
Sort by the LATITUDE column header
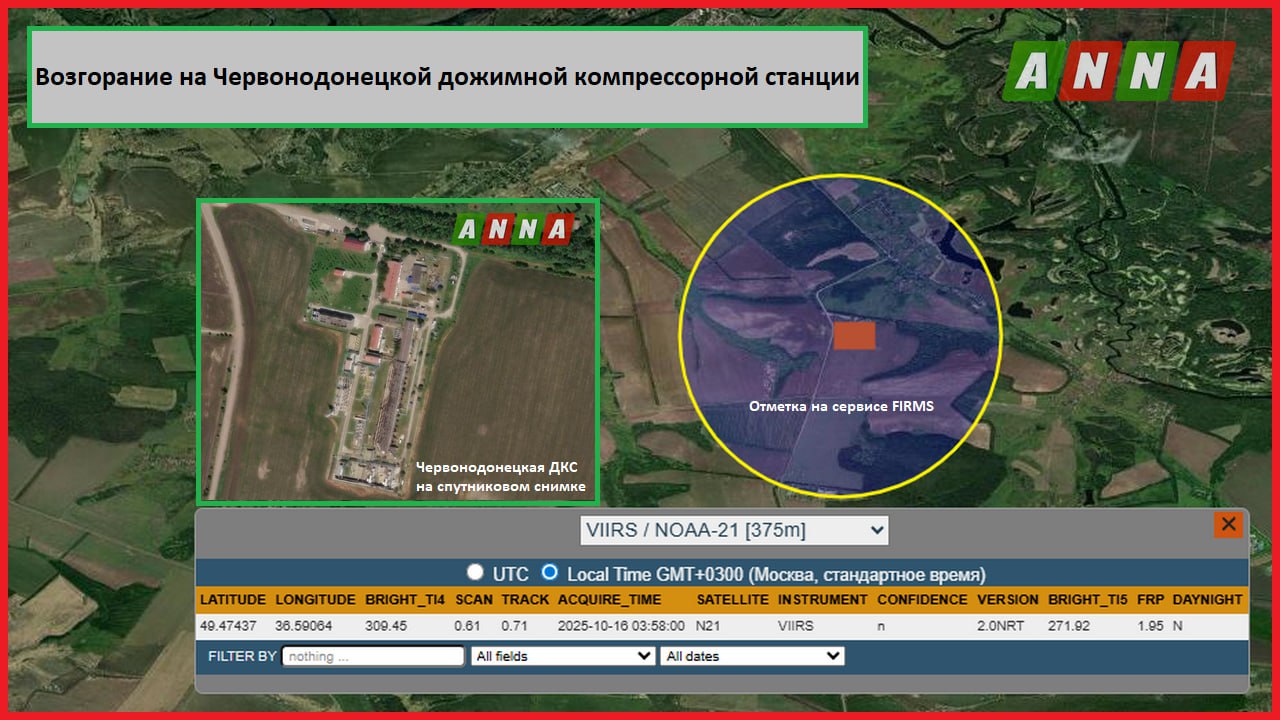coord(233,600)
